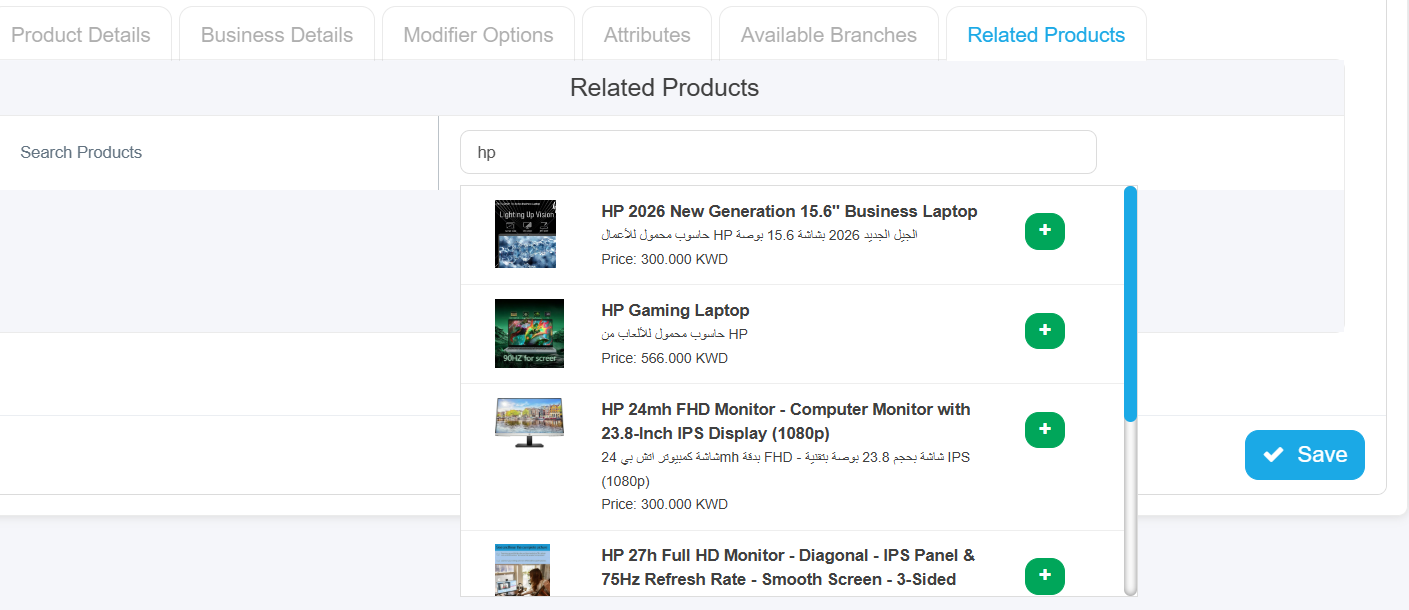Select title HP 2026 New Generation 15.6" Business Laptop
1409x610 pixels.
789,211
